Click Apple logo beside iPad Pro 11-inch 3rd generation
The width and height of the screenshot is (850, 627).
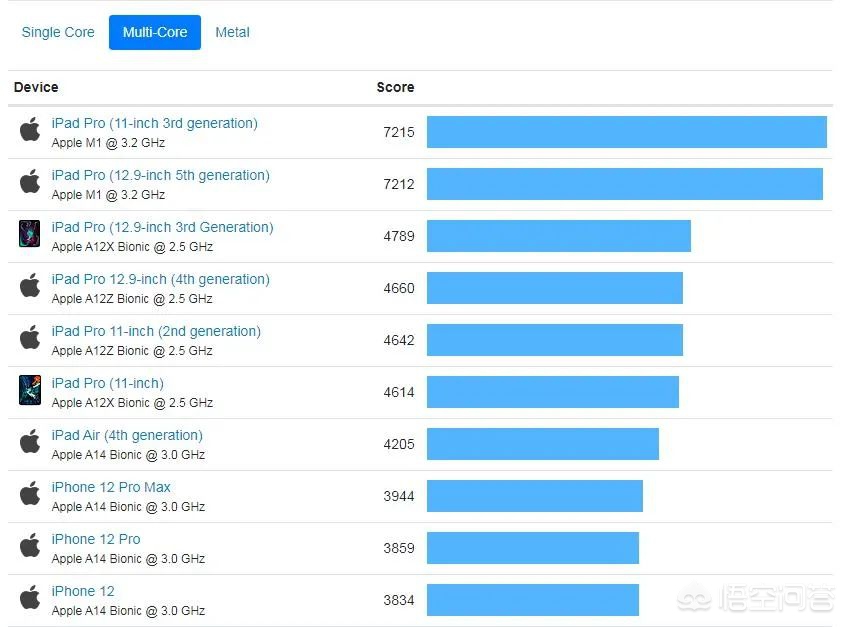[30, 130]
